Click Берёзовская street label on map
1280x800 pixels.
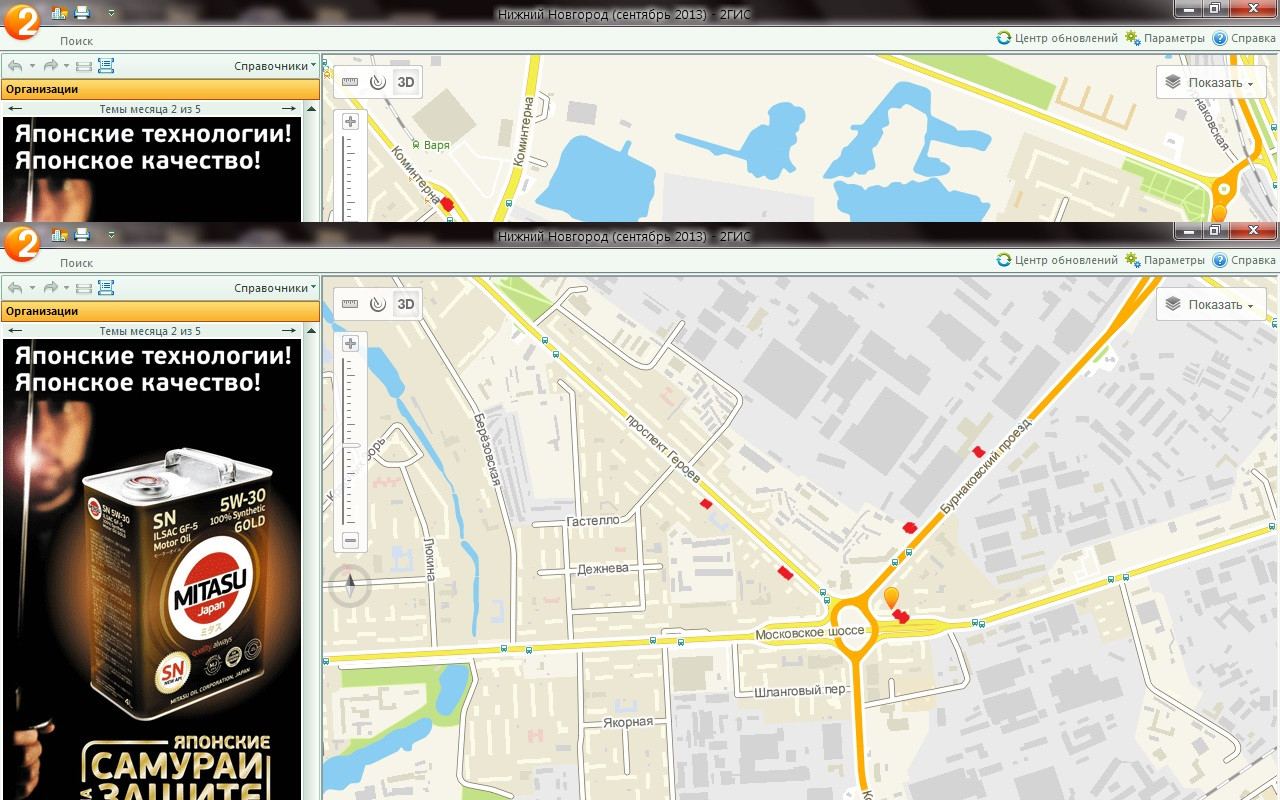click(488, 449)
